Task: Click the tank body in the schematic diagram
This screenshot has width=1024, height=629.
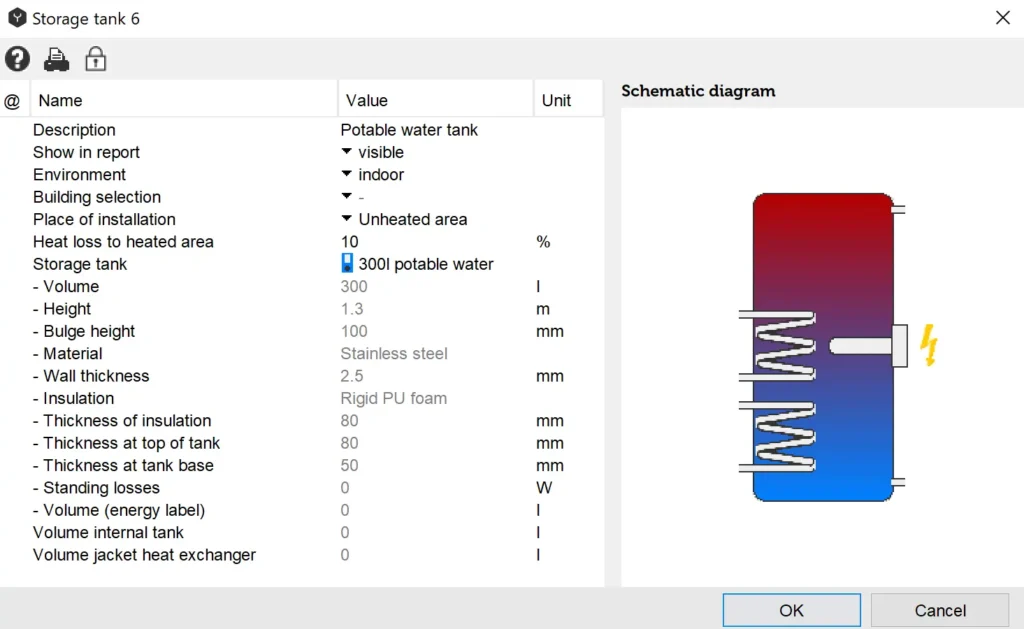Action: click(x=821, y=250)
